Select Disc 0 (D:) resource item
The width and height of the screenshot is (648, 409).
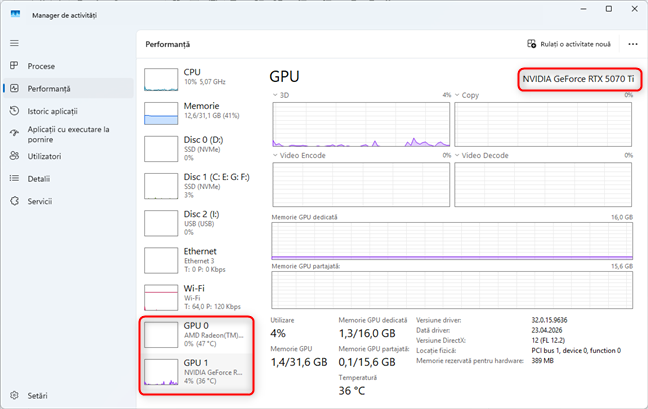197,149
